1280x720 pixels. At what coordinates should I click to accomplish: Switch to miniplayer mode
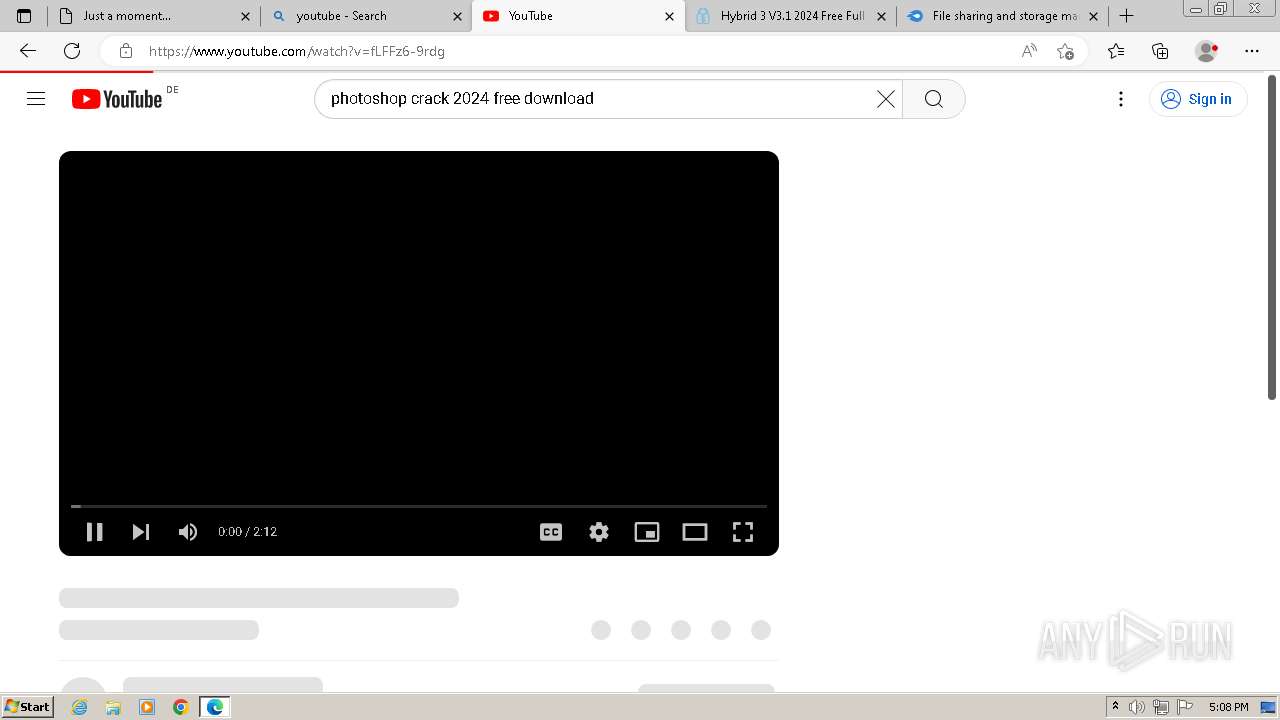click(647, 532)
